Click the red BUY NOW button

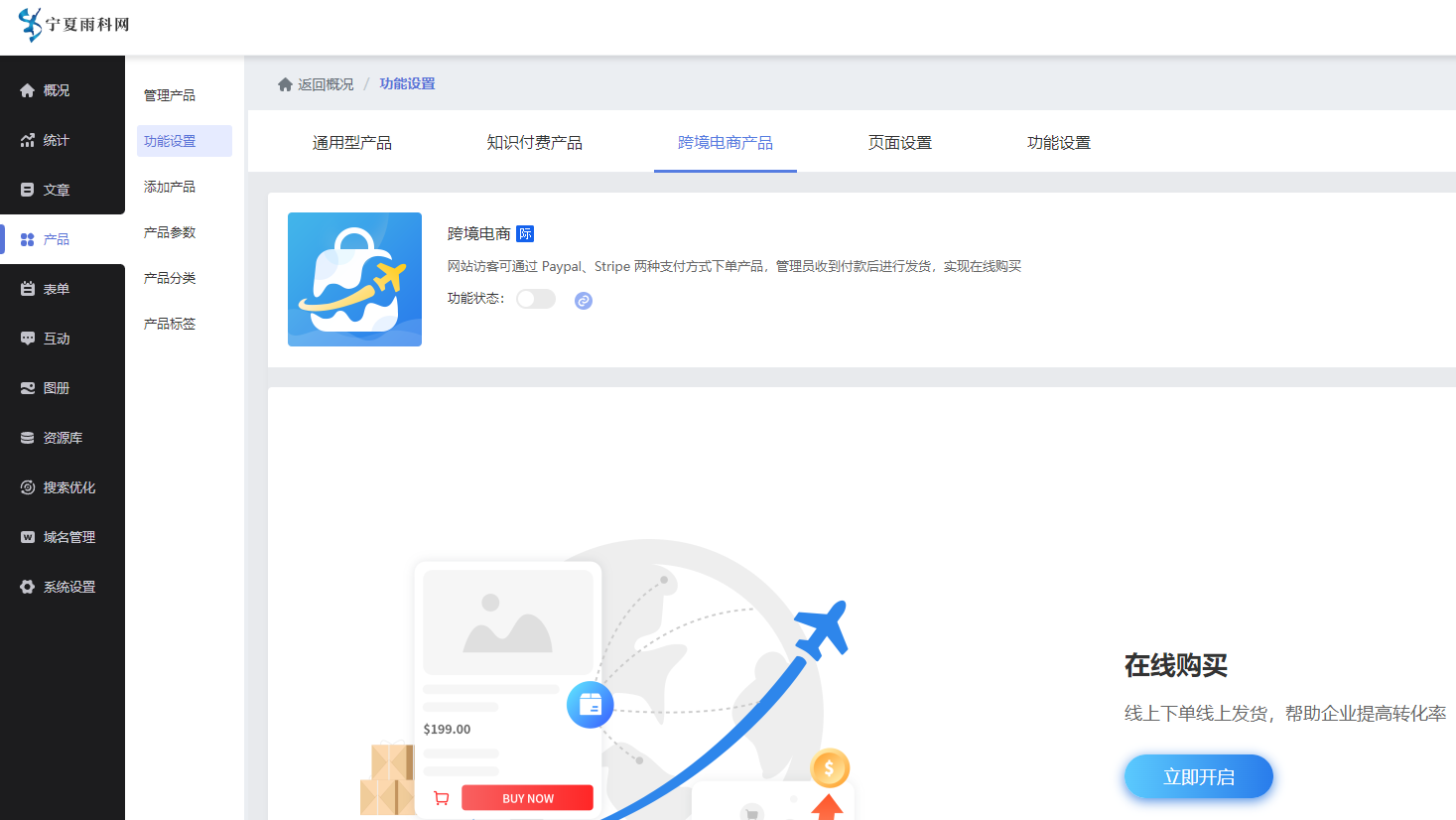point(527,798)
